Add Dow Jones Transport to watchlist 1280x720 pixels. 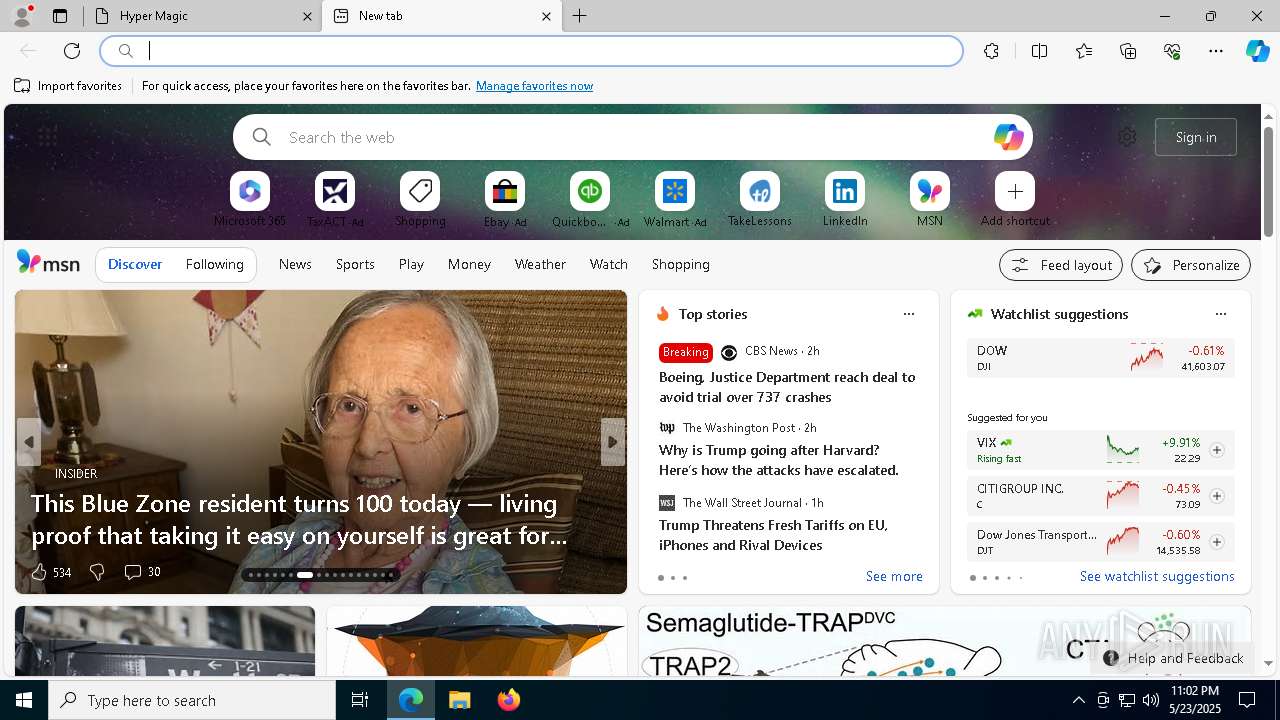point(1216,542)
